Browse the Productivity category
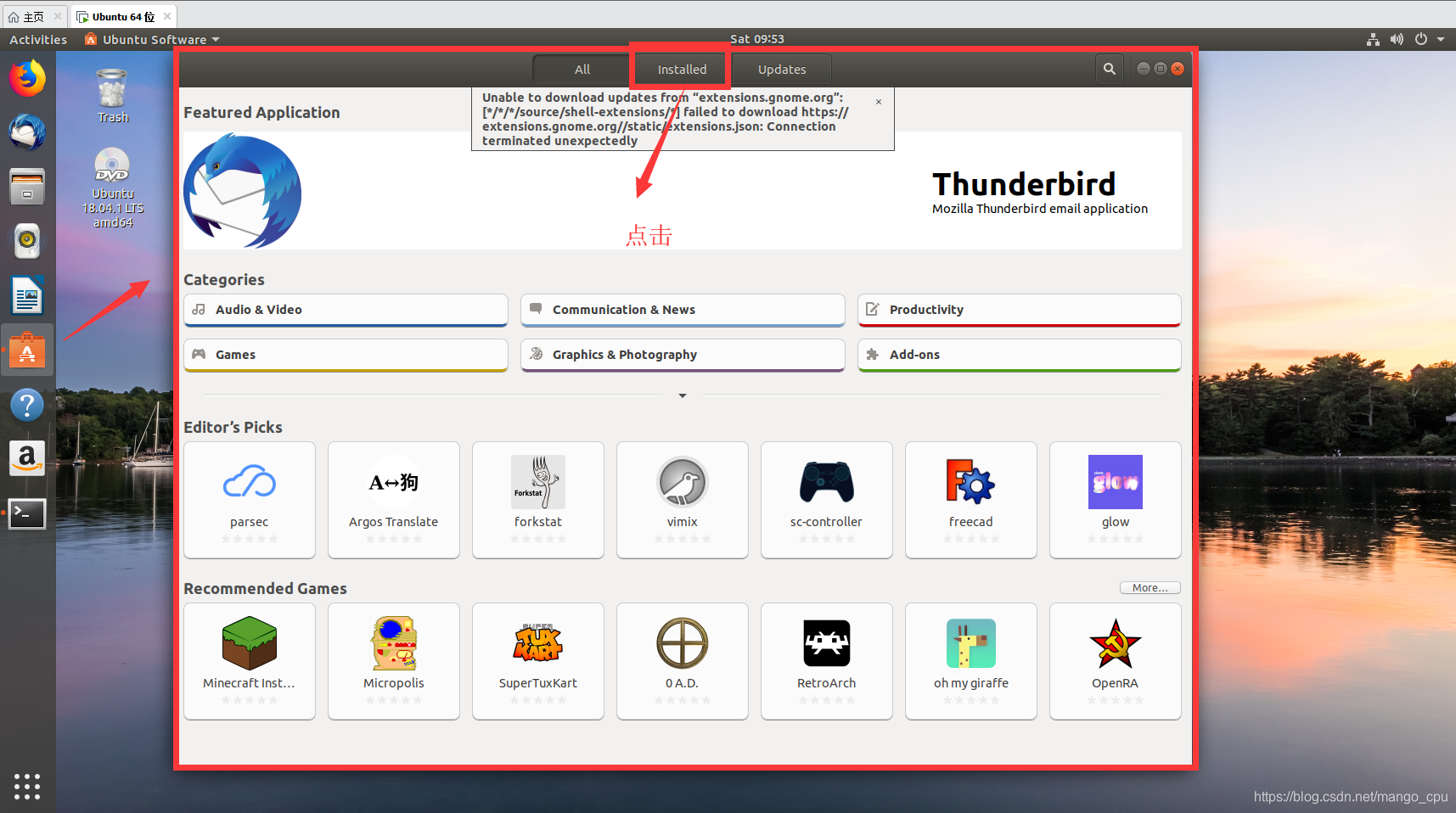 pos(1020,310)
